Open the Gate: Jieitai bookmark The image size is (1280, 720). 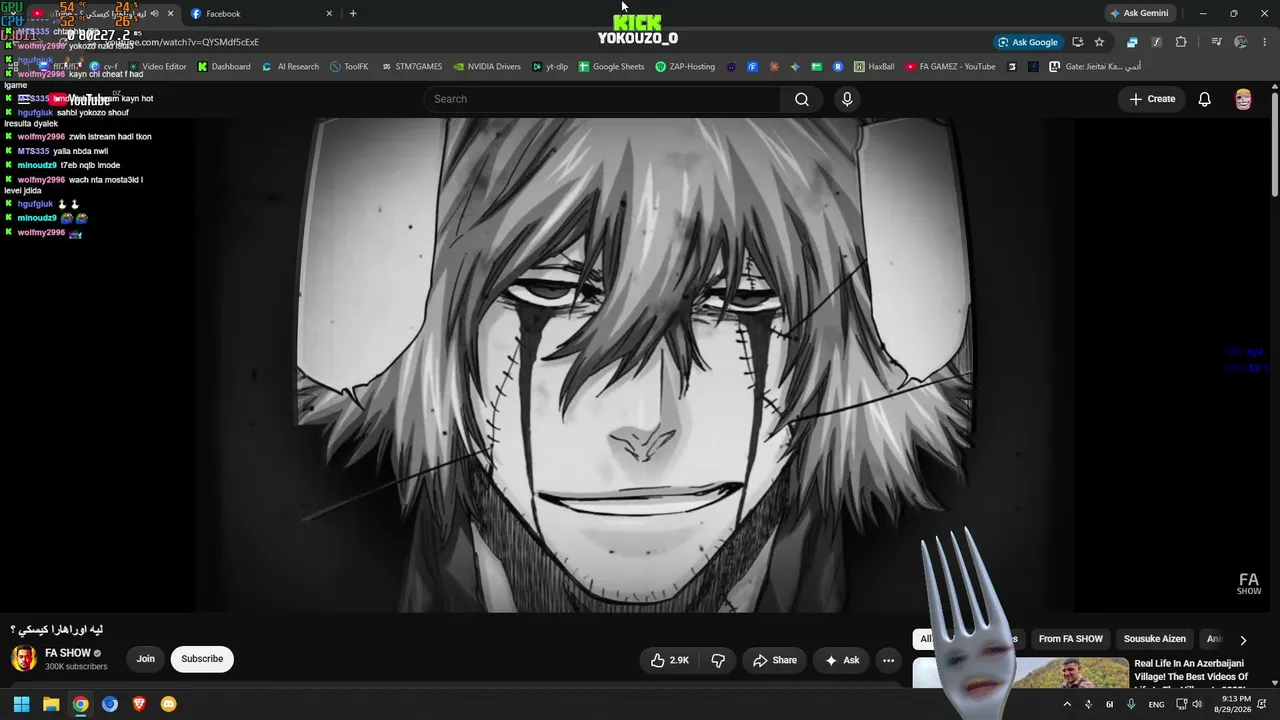[x=1094, y=67]
